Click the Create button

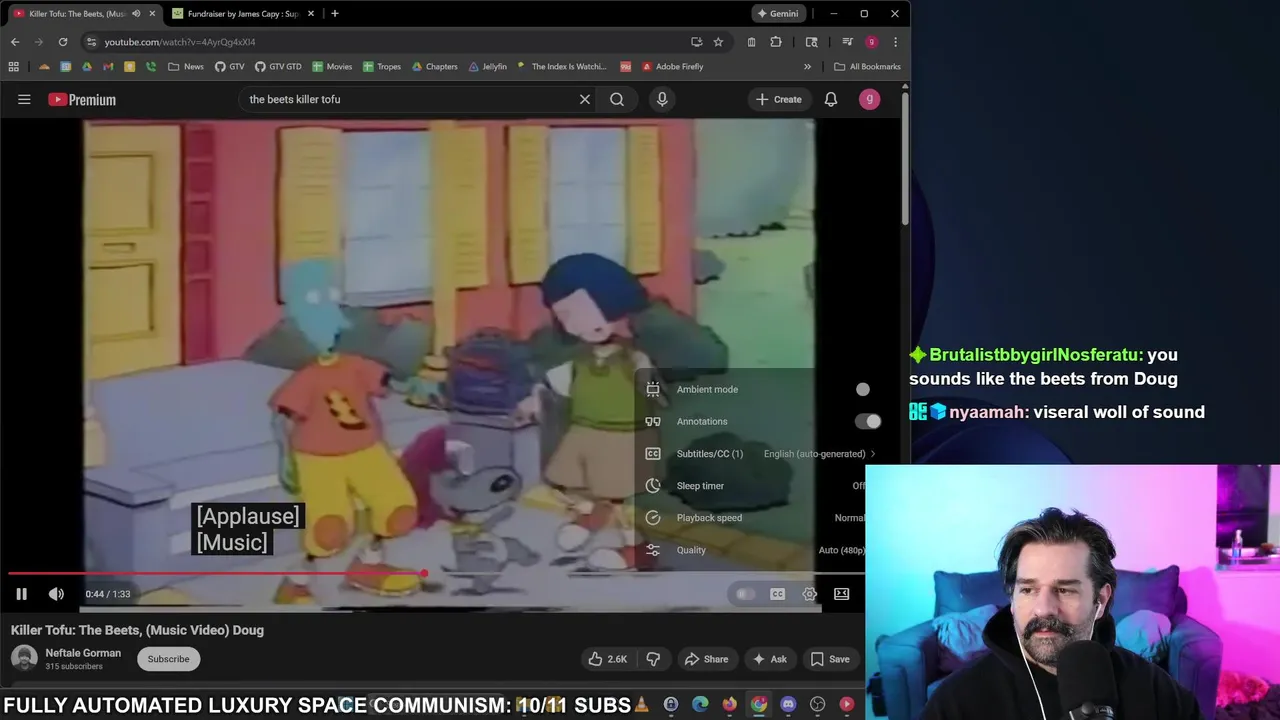tap(778, 99)
